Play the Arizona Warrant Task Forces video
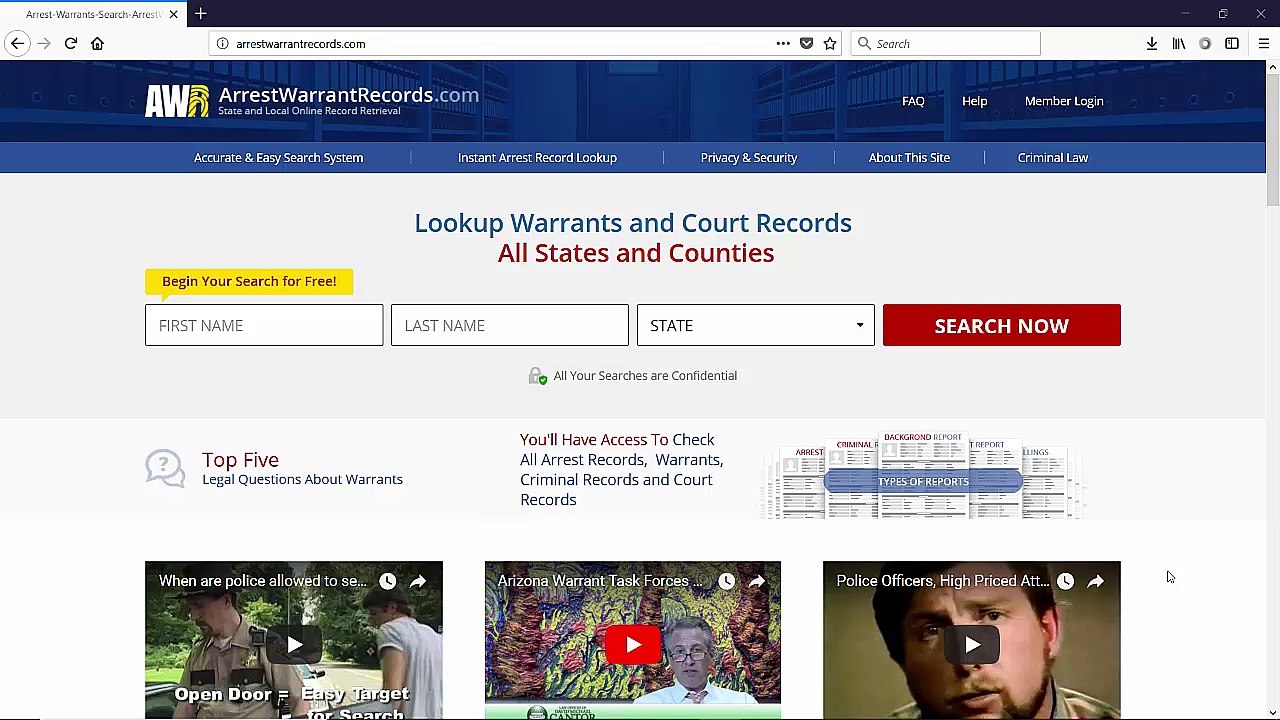 [633, 645]
